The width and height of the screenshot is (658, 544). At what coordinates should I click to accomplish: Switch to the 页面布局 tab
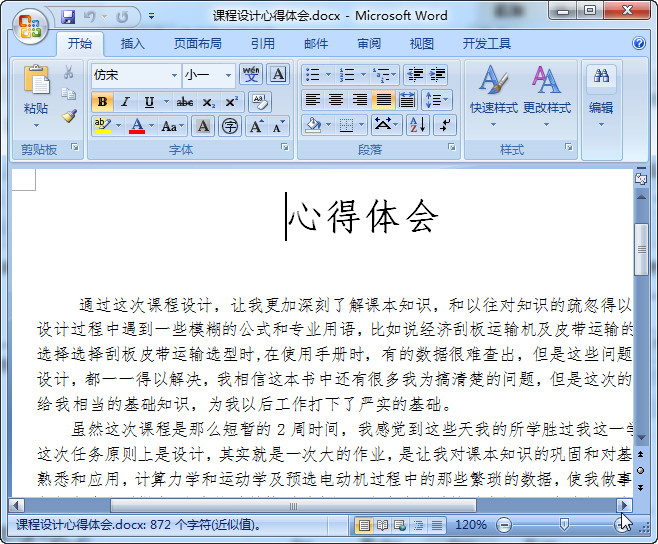point(198,44)
